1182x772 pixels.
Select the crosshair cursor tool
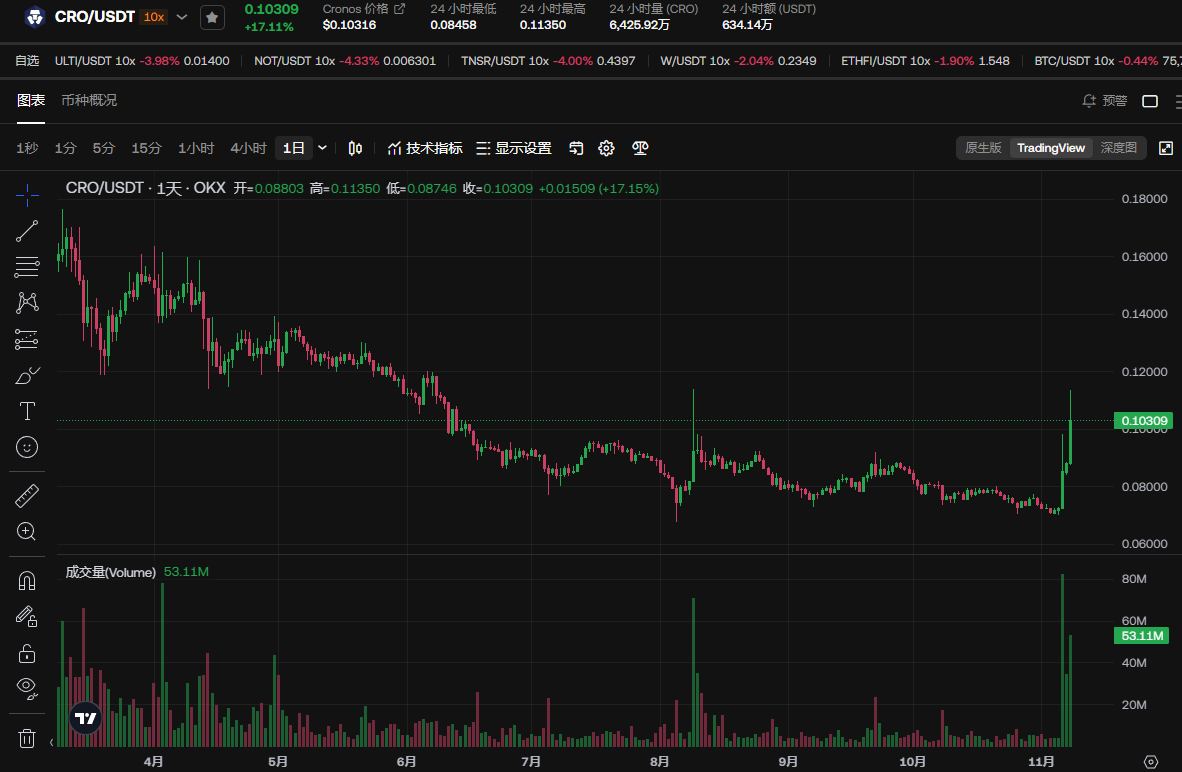(x=27, y=195)
